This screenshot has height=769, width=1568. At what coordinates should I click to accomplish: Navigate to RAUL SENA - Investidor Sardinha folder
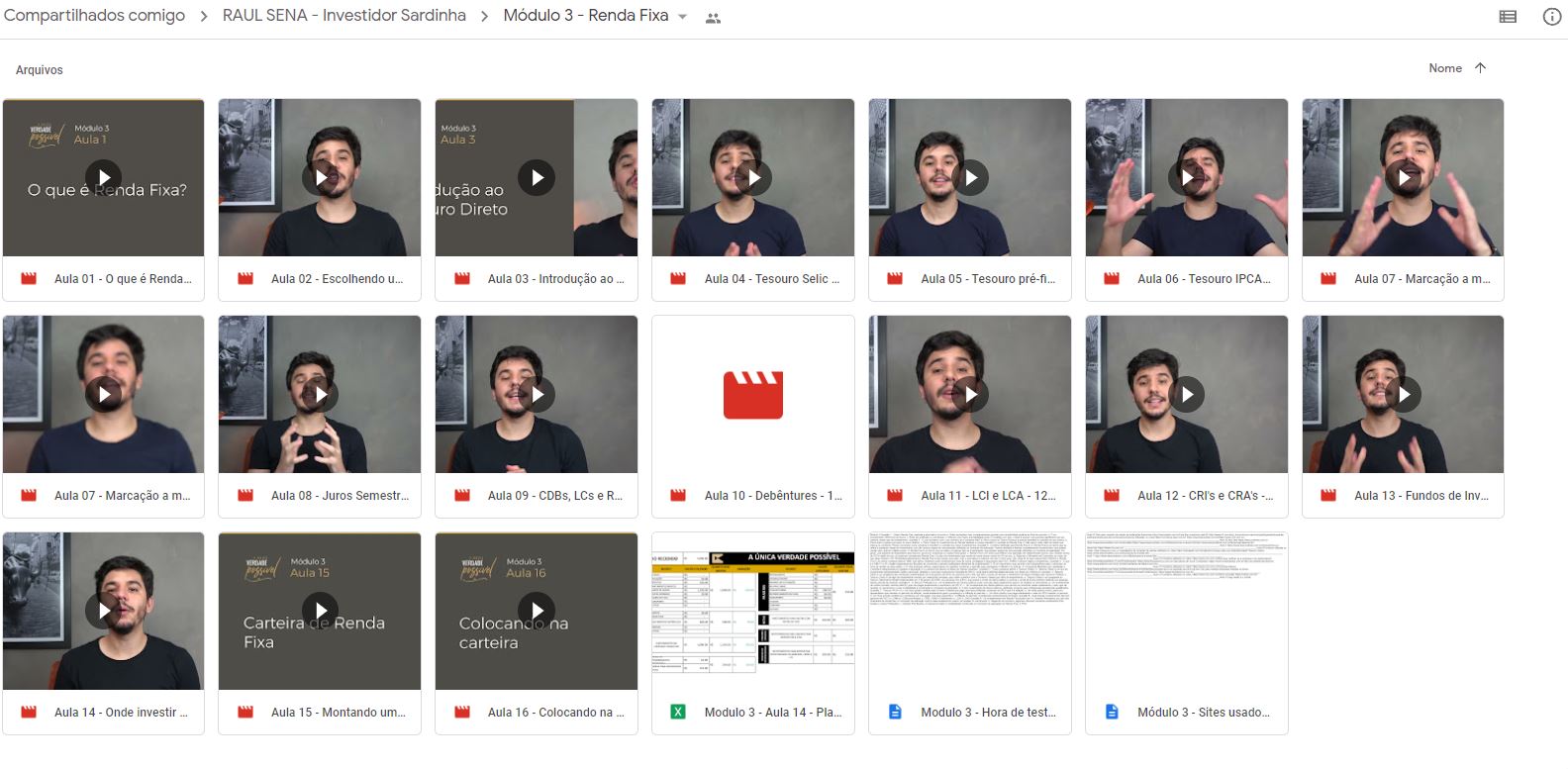(343, 16)
